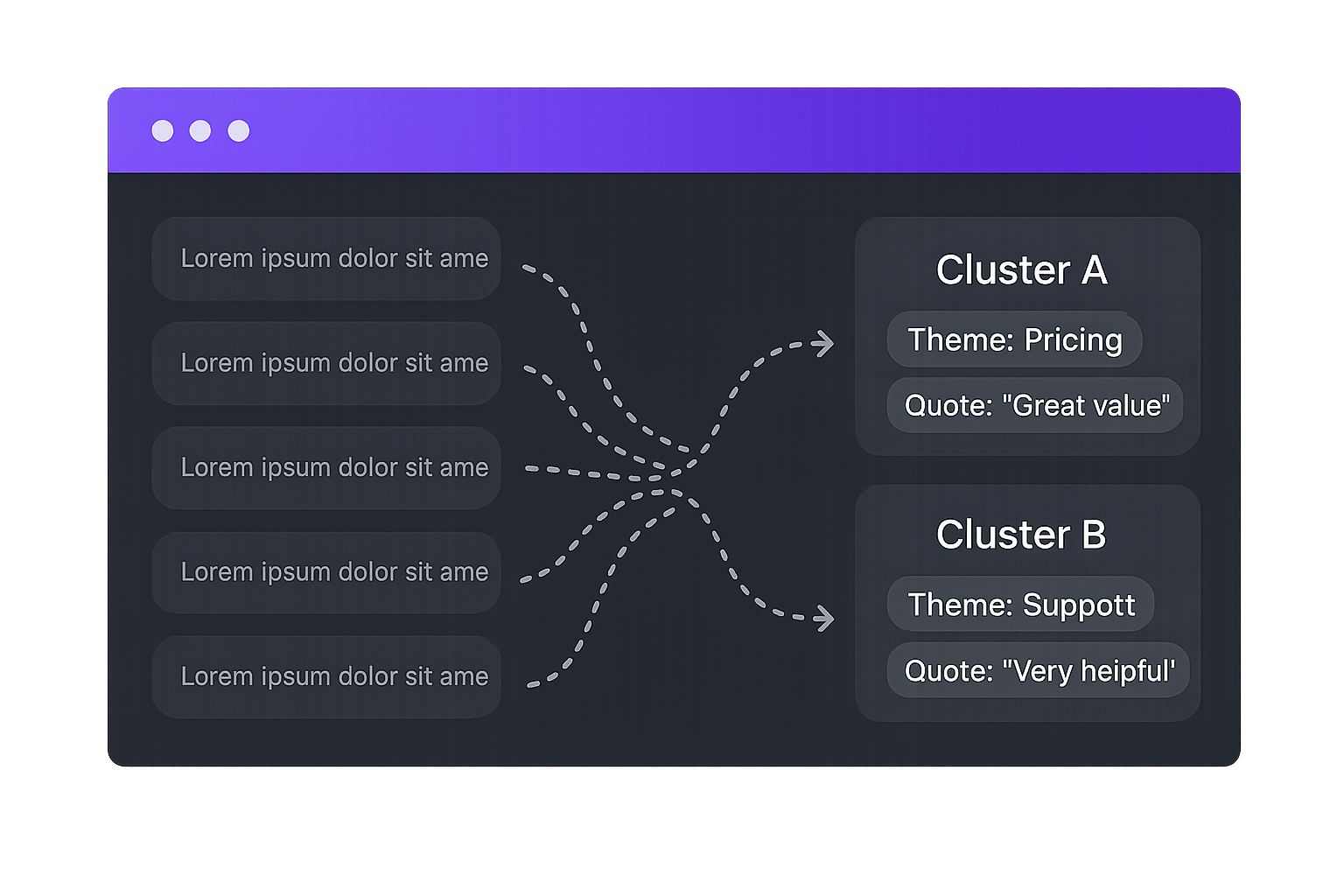The width and height of the screenshot is (1344, 896).
Task: Click the Cluster A heading
Action: click(x=1021, y=269)
